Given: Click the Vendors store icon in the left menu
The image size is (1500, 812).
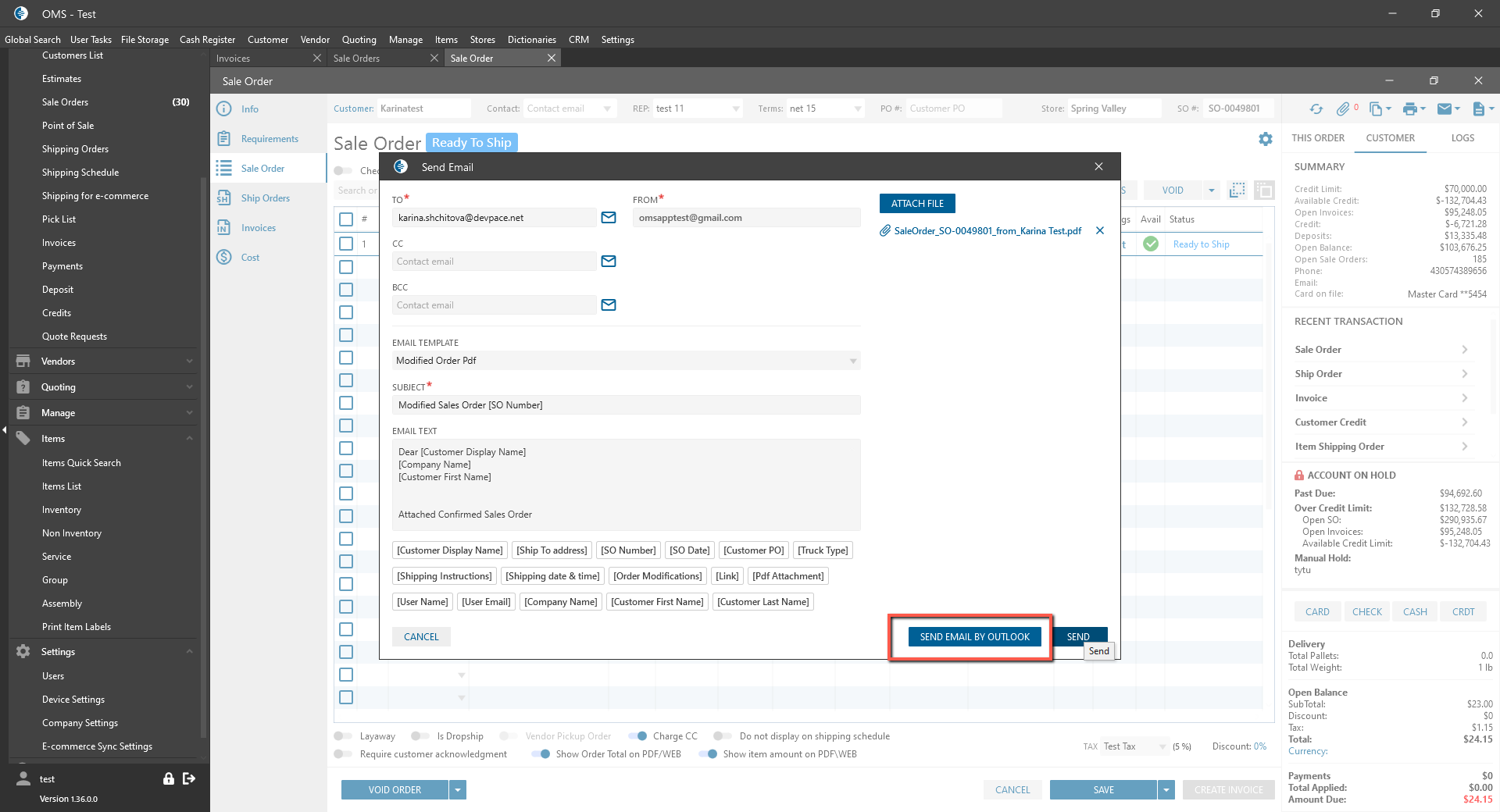Looking at the screenshot, I should (x=23, y=361).
